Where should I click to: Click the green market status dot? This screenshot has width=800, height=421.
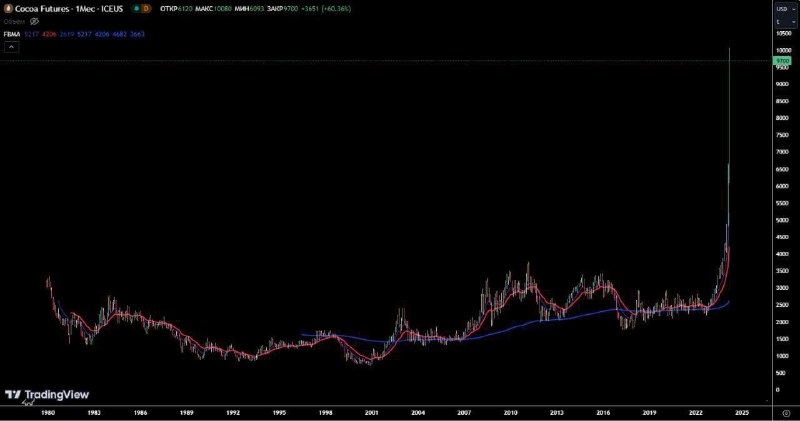136,9
